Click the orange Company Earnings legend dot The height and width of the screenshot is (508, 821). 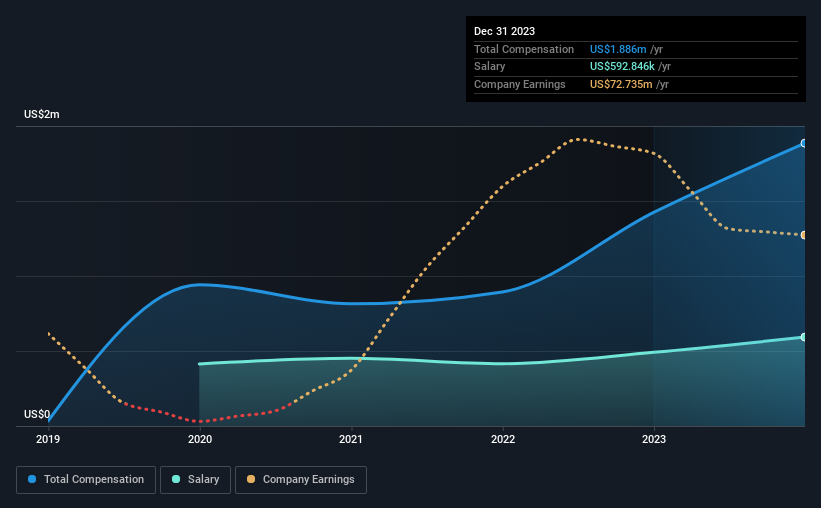[251, 479]
